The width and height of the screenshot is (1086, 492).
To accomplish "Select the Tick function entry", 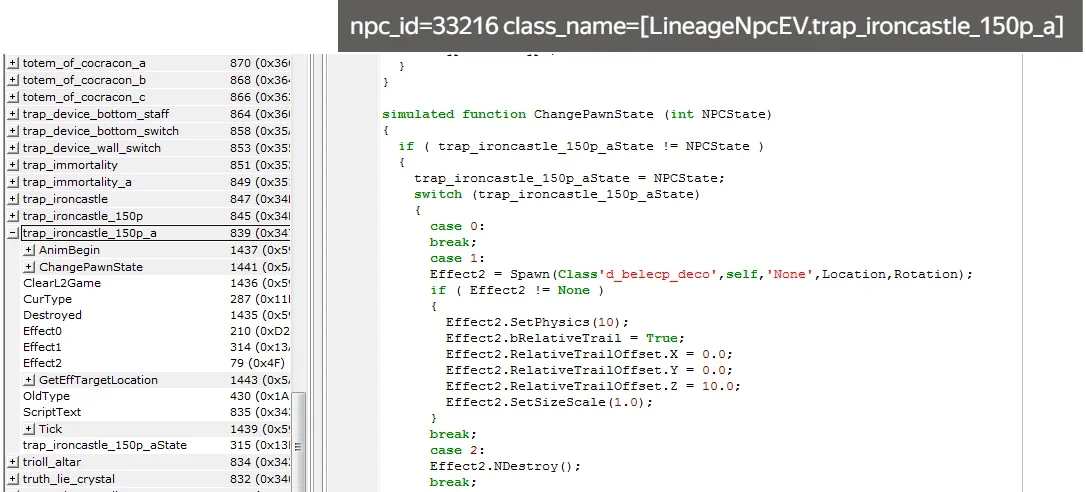I will point(51,429).
